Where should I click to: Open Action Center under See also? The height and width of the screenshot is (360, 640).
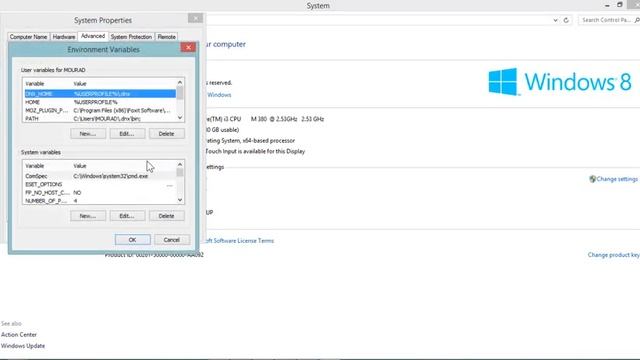(19, 335)
